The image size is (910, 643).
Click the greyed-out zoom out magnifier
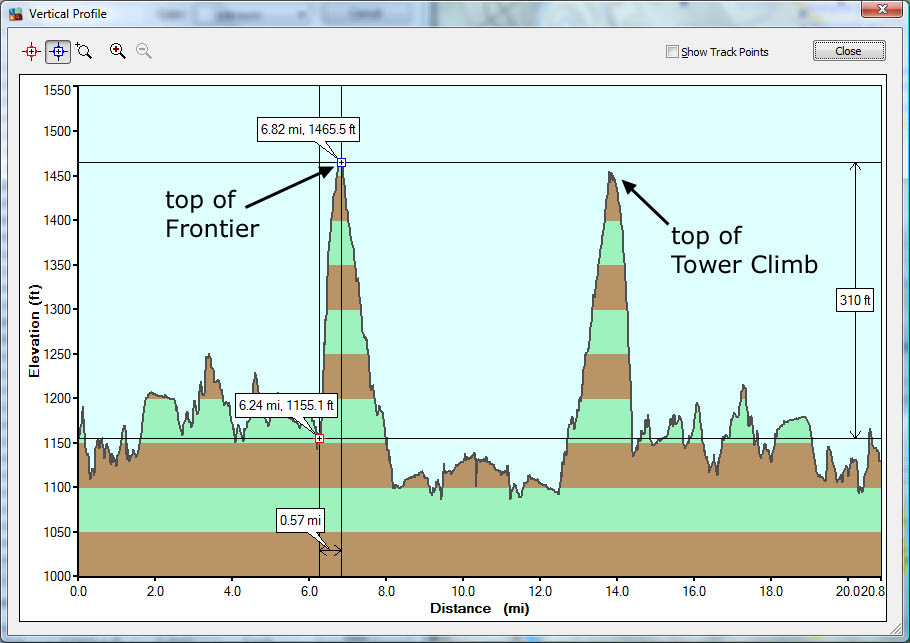coord(144,51)
